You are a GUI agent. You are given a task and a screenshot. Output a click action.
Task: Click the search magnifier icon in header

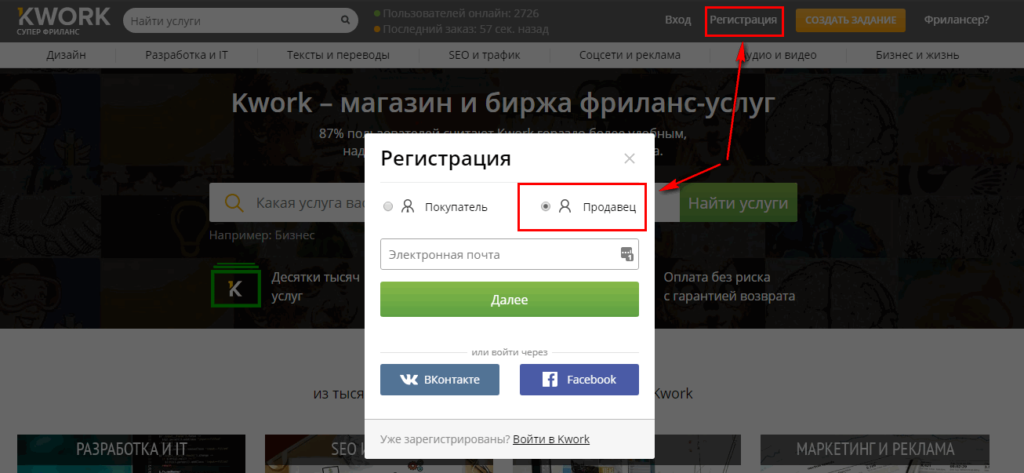click(x=345, y=20)
